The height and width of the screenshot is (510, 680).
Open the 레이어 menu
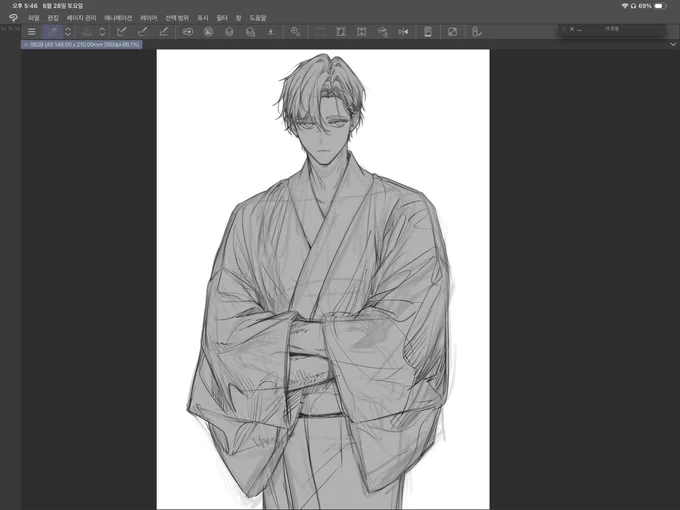[148, 18]
